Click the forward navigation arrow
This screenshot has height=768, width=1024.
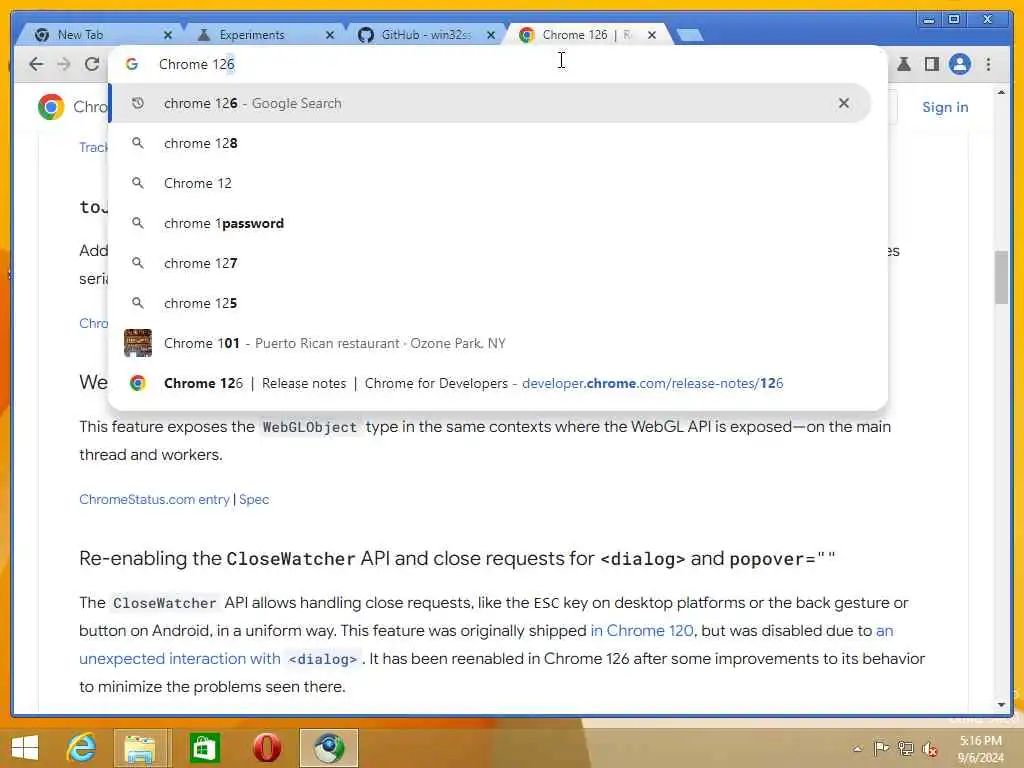63,64
